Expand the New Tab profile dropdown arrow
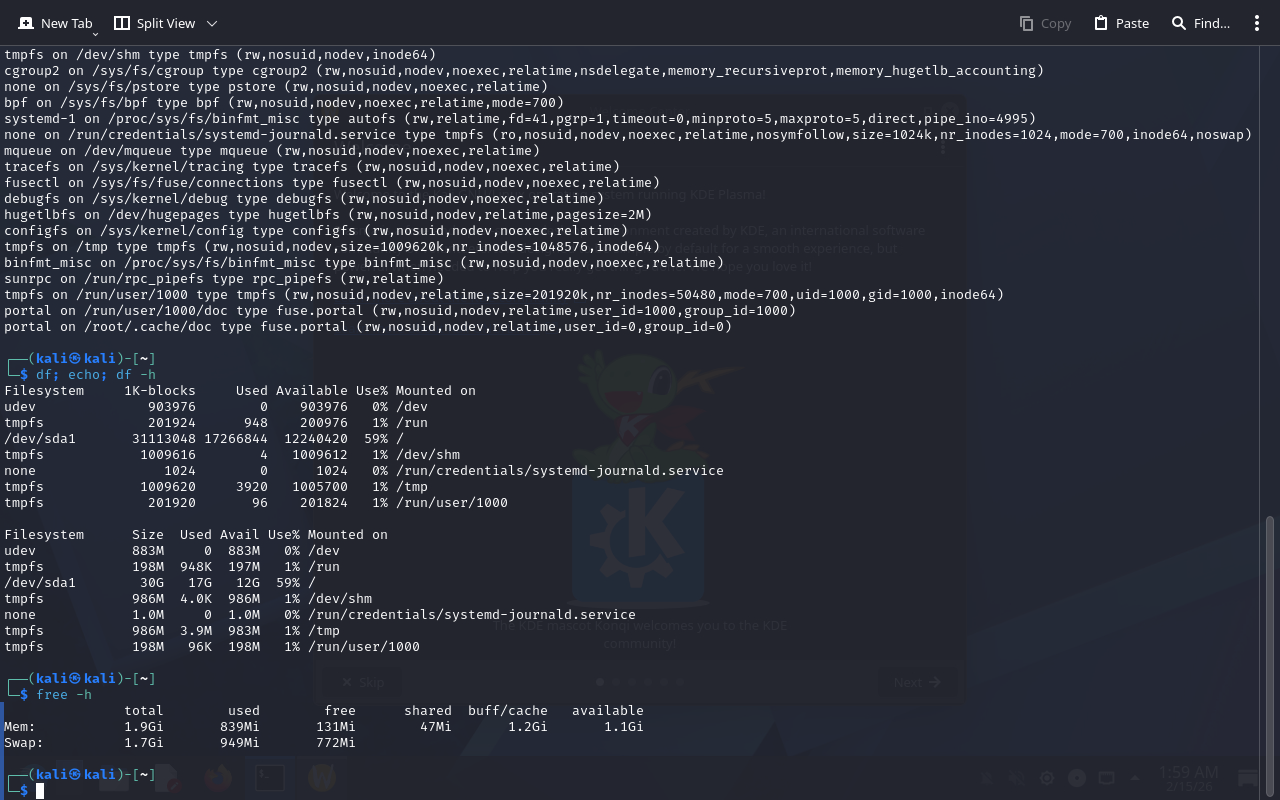Image resolution: width=1280 pixels, height=800 pixels. tap(95, 33)
